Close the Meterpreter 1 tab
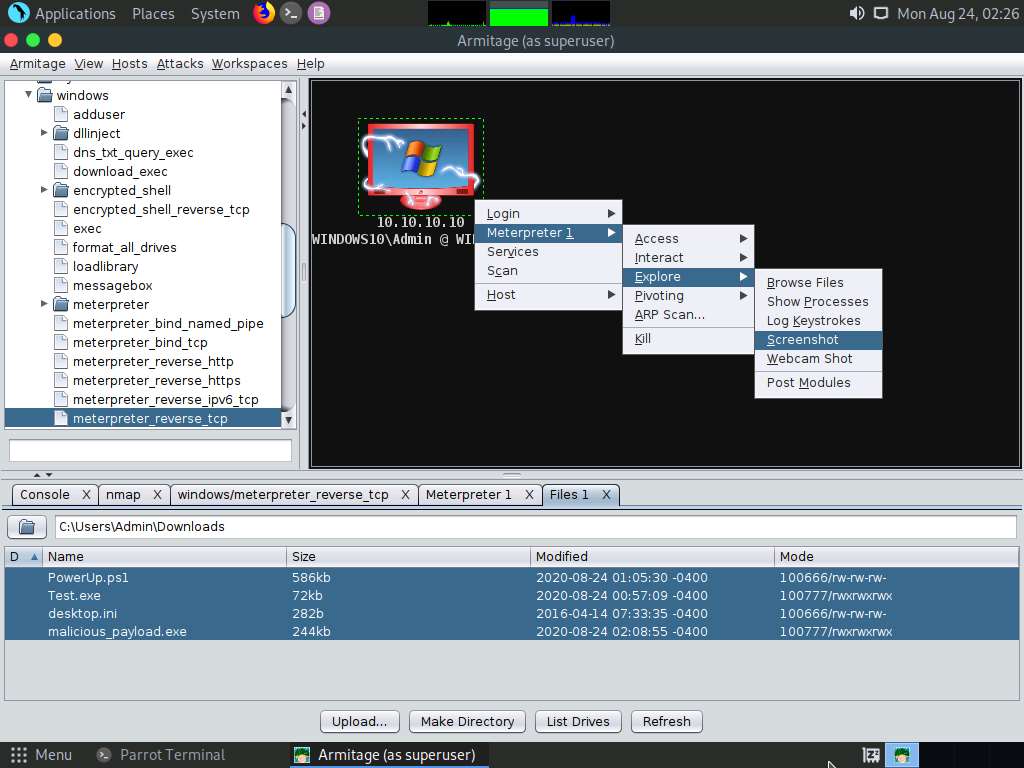Image resolution: width=1024 pixels, height=768 pixels. [529, 495]
